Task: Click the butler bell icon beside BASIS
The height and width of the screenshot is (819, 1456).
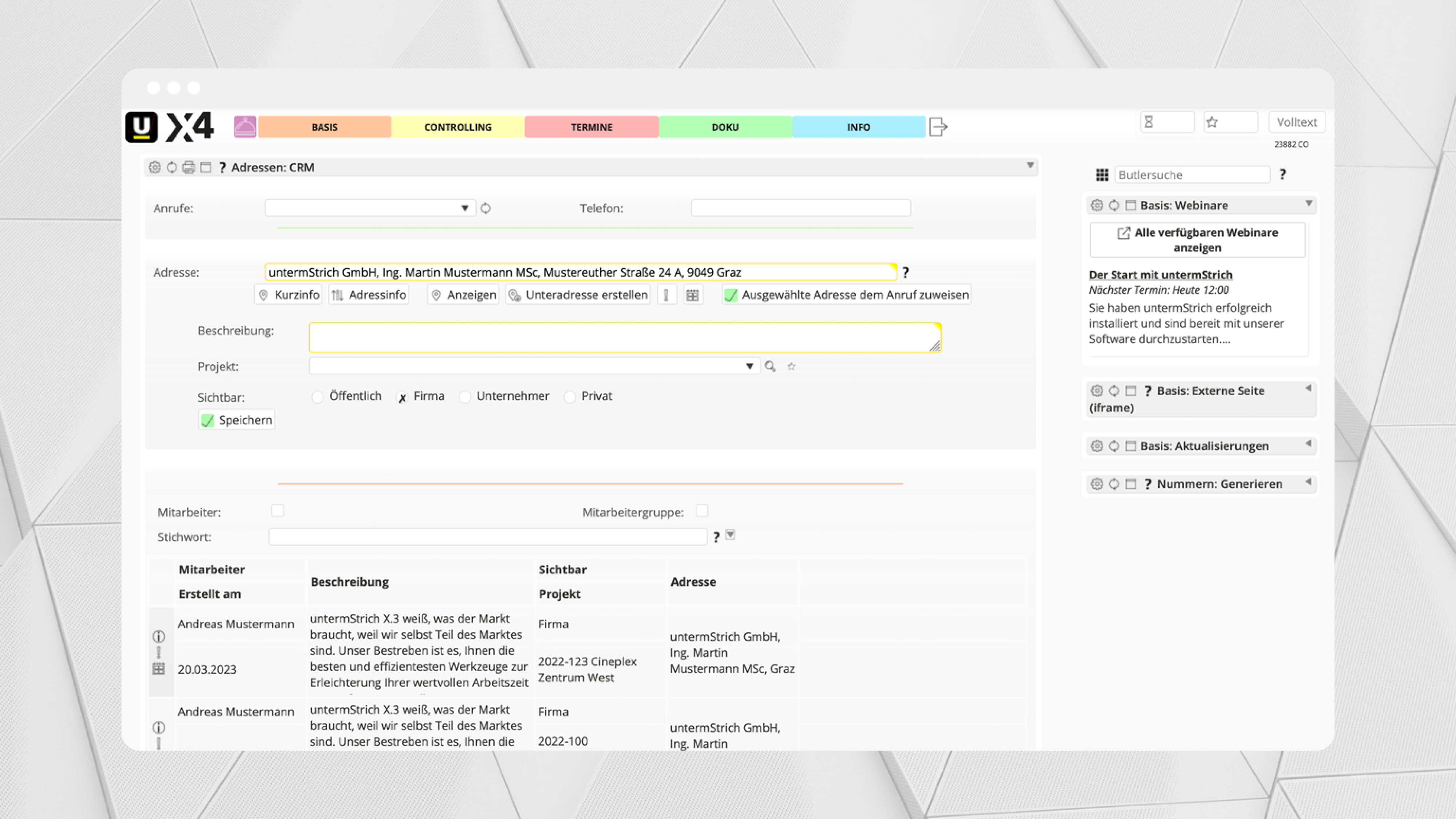Action: (x=245, y=127)
